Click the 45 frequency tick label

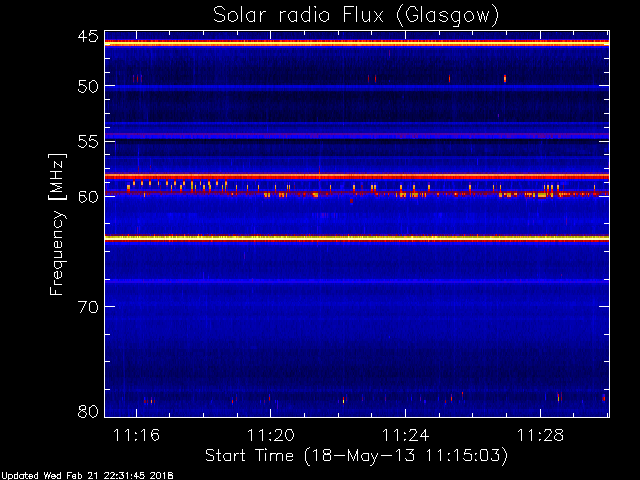tap(88, 37)
